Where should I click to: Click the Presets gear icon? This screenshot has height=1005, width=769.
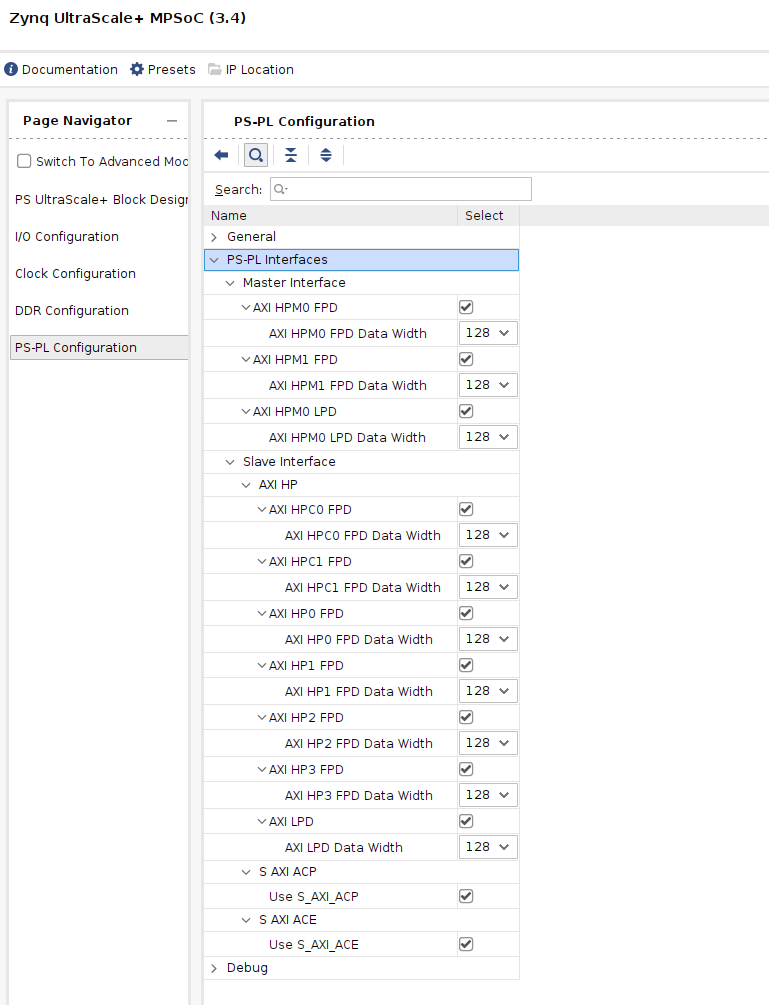click(x=136, y=69)
